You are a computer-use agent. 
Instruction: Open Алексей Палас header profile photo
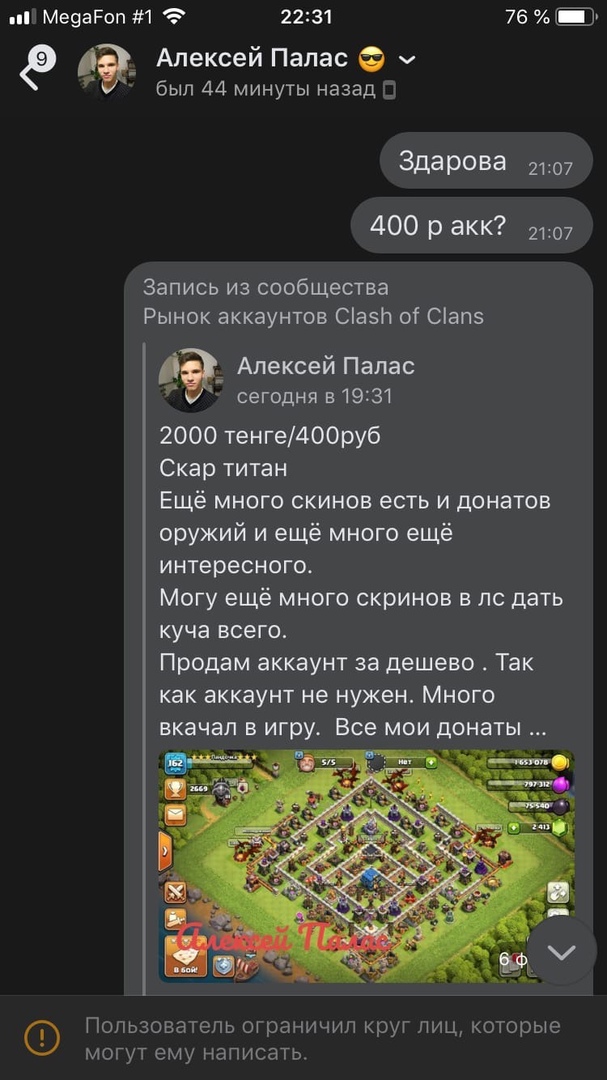tap(107, 73)
